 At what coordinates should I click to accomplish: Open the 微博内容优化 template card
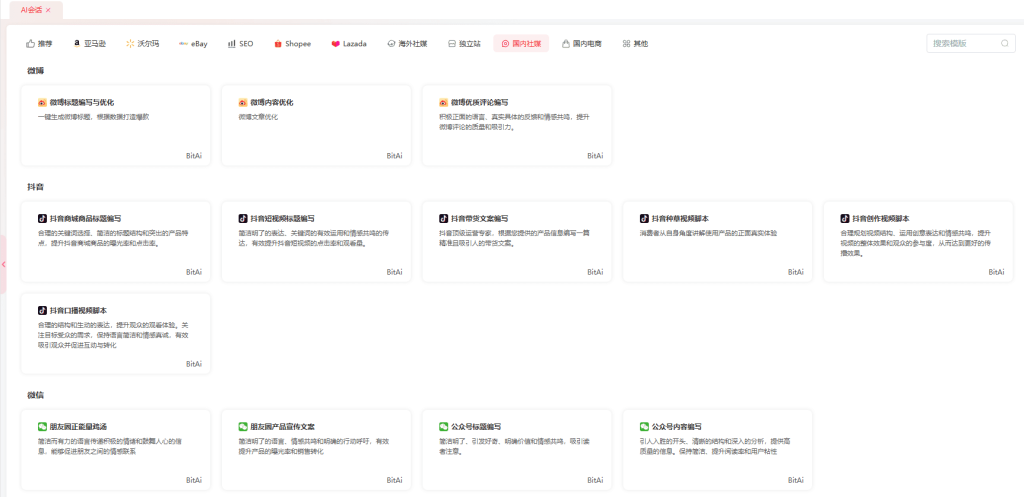(x=315, y=125)
